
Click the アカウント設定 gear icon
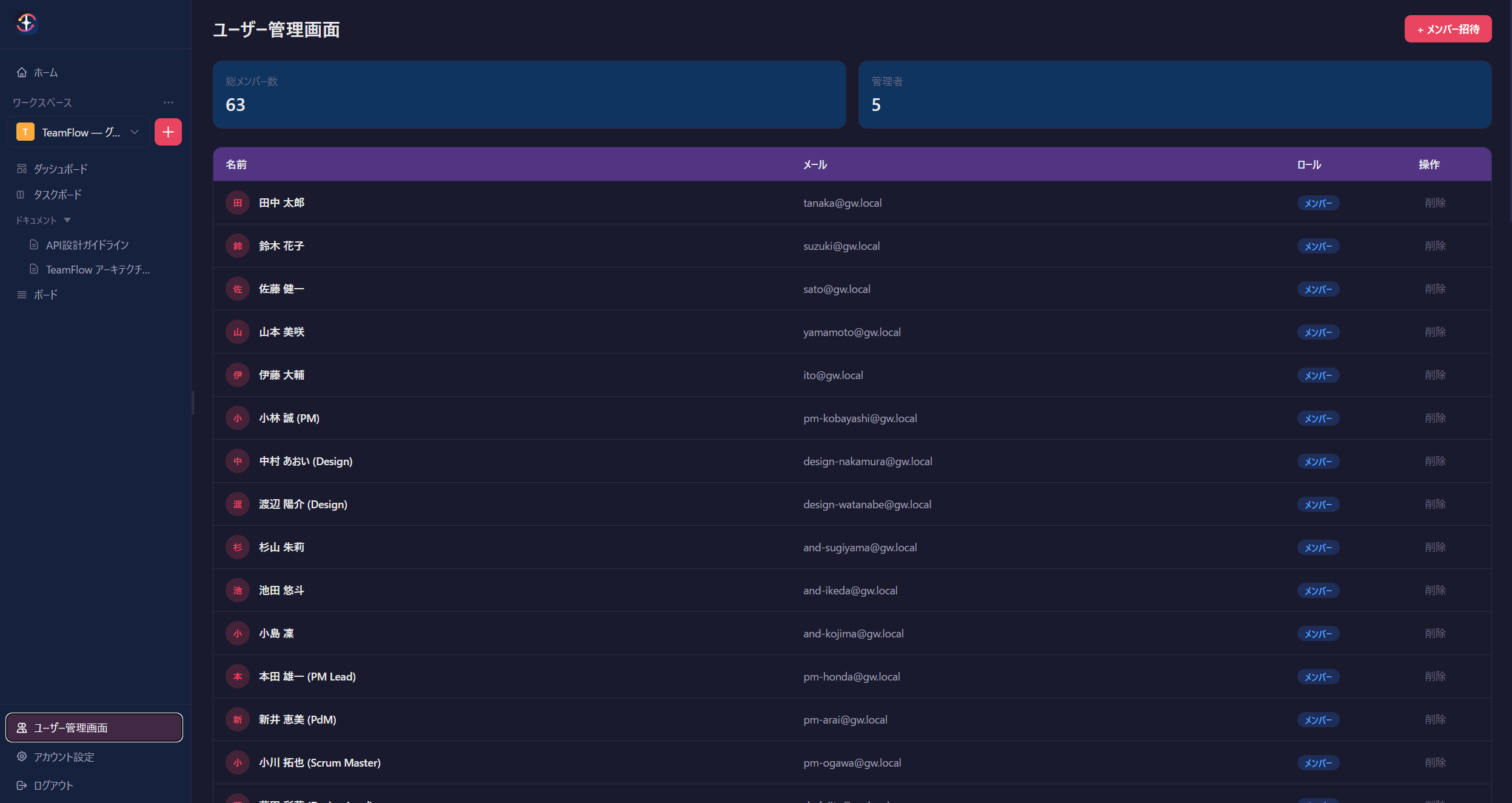(x=22, y=756)
